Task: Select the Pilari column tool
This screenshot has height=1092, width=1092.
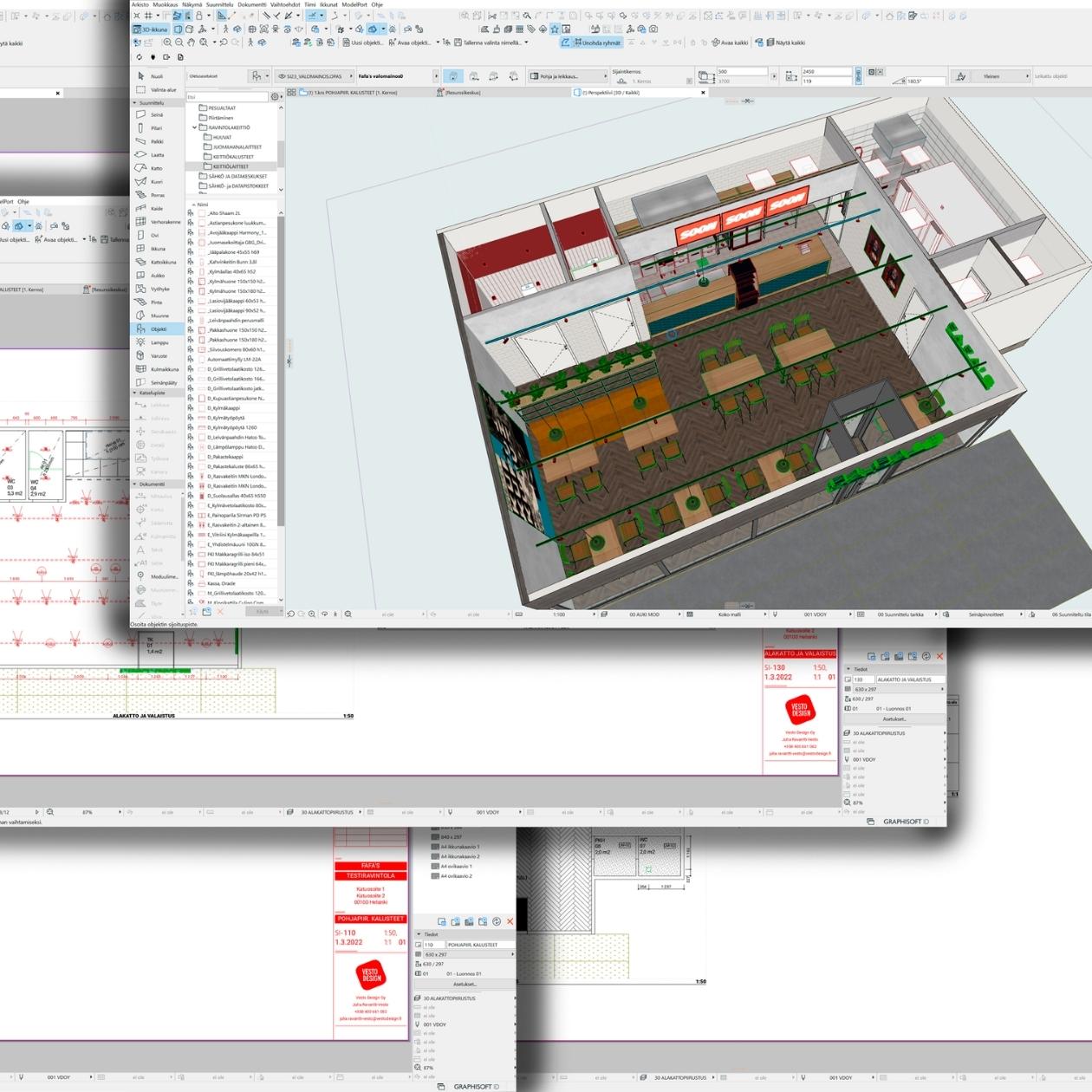Action: [x=157, y=127]
